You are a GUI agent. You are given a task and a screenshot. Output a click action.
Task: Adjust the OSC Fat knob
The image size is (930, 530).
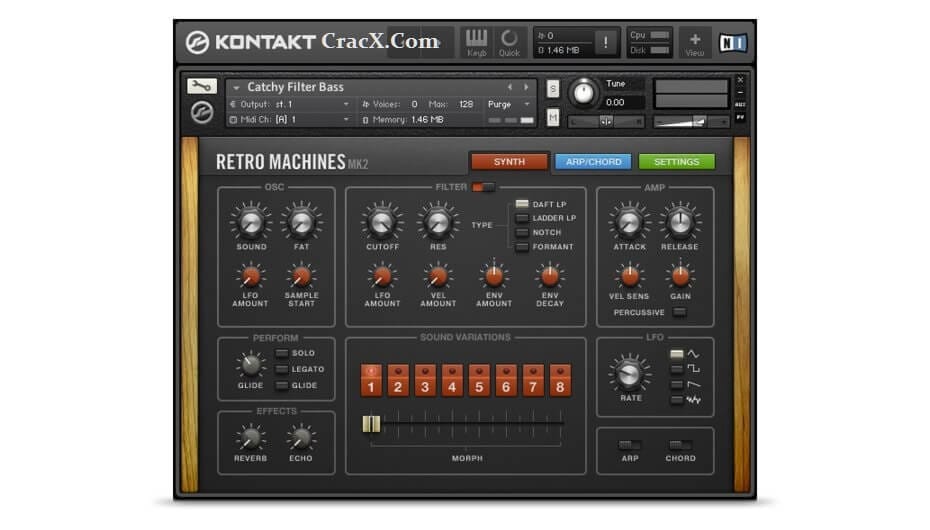tap(301, 222)
